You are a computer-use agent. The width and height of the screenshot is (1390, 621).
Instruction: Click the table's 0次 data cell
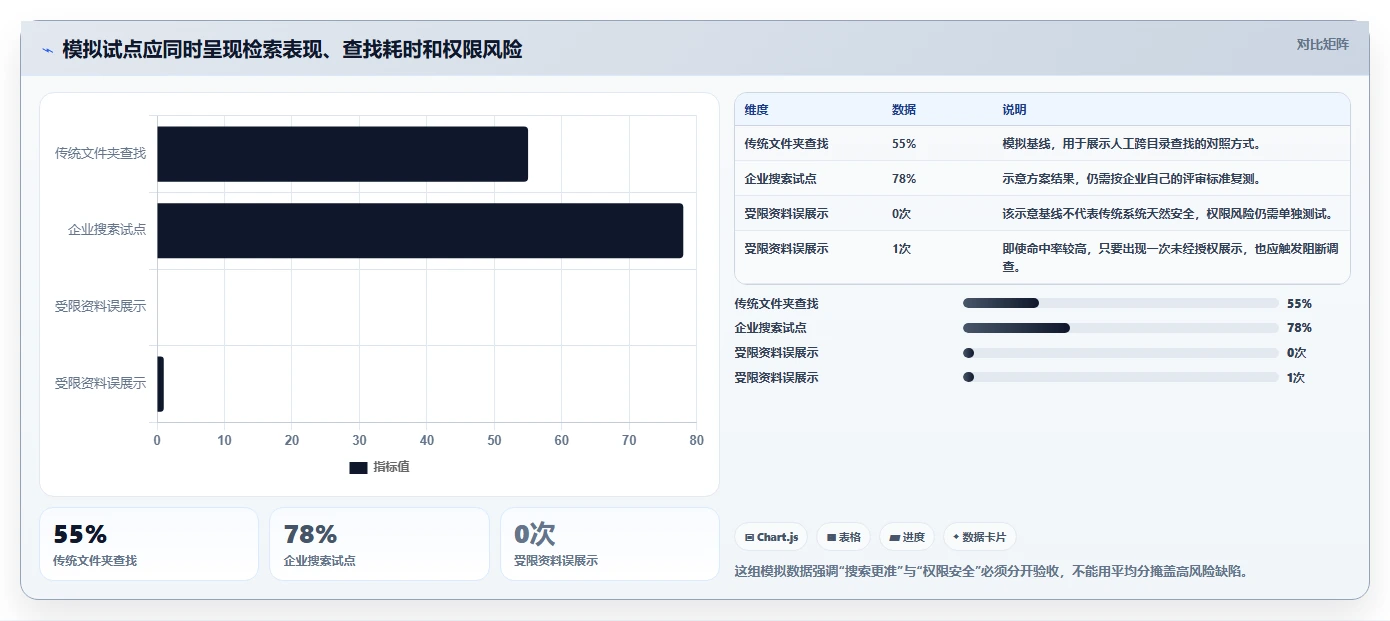901,214
